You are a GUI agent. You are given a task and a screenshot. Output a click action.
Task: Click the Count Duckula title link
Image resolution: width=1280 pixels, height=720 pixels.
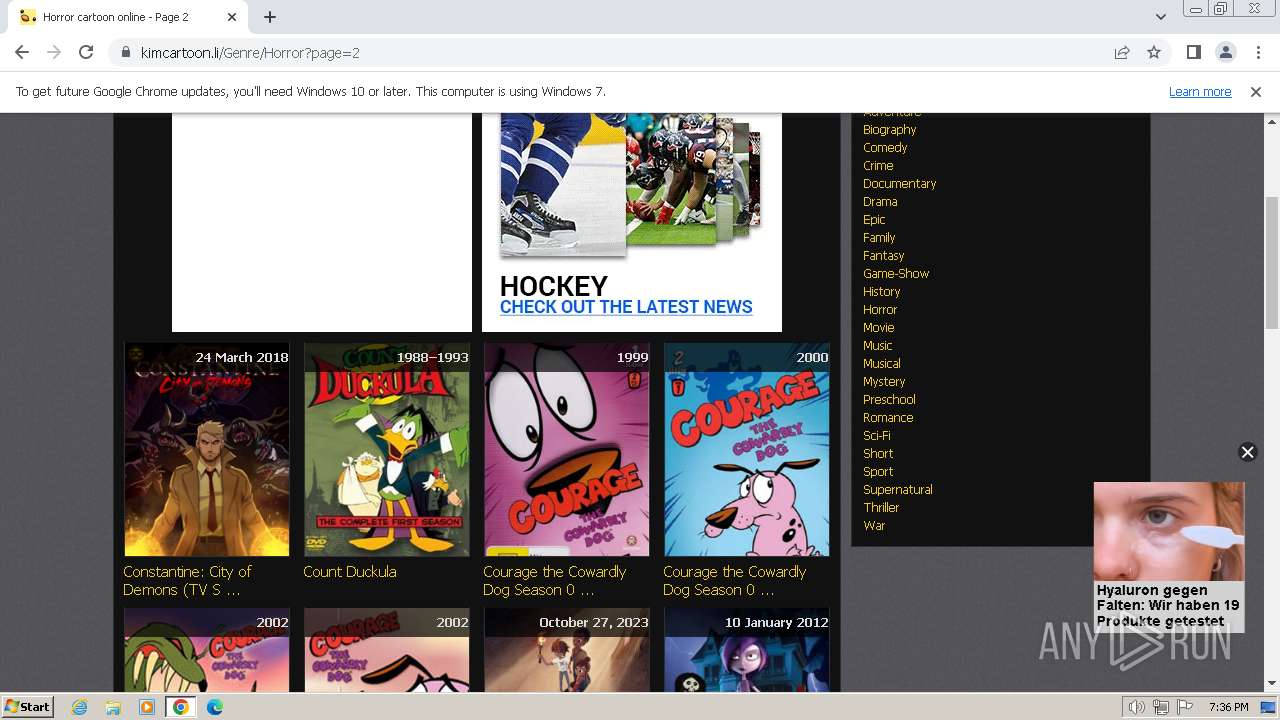[x=350, y=572]
